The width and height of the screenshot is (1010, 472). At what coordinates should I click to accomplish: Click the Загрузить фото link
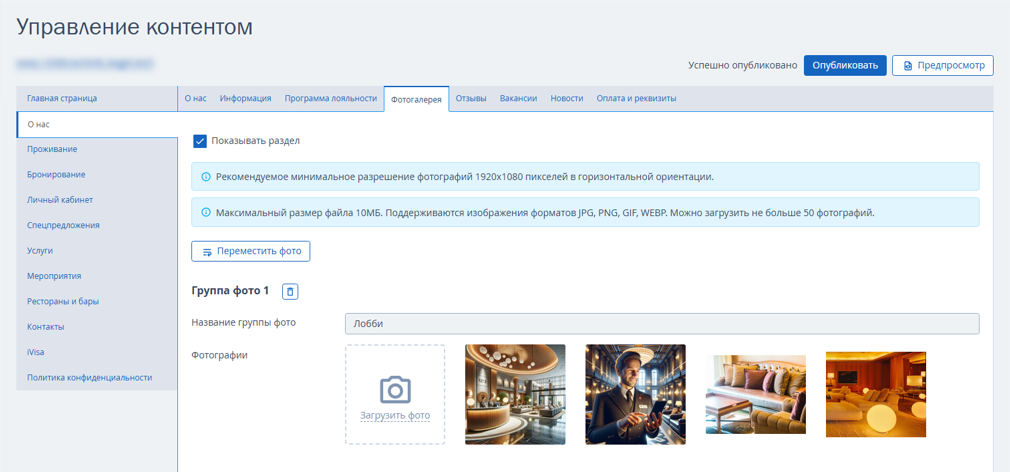pos(395,415)
